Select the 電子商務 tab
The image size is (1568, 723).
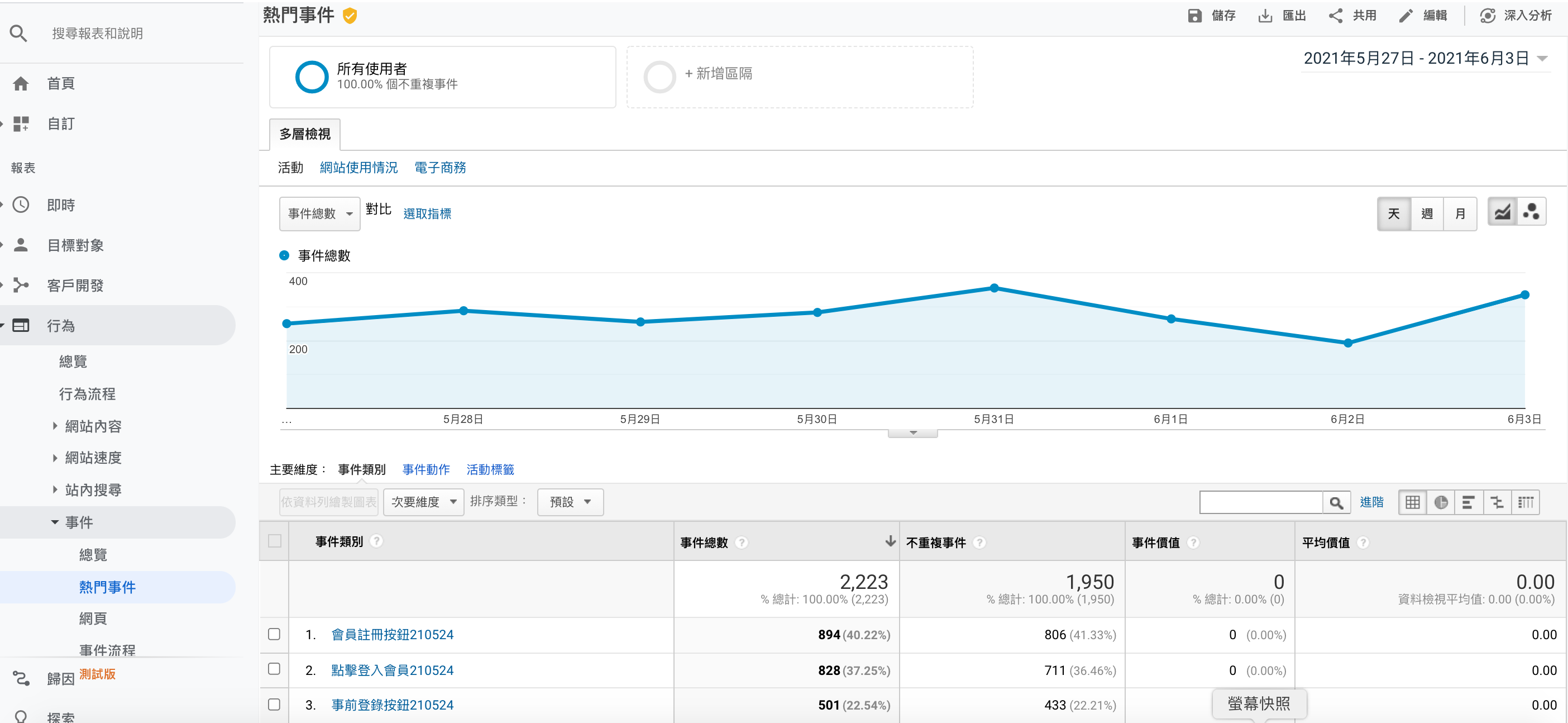441,167
